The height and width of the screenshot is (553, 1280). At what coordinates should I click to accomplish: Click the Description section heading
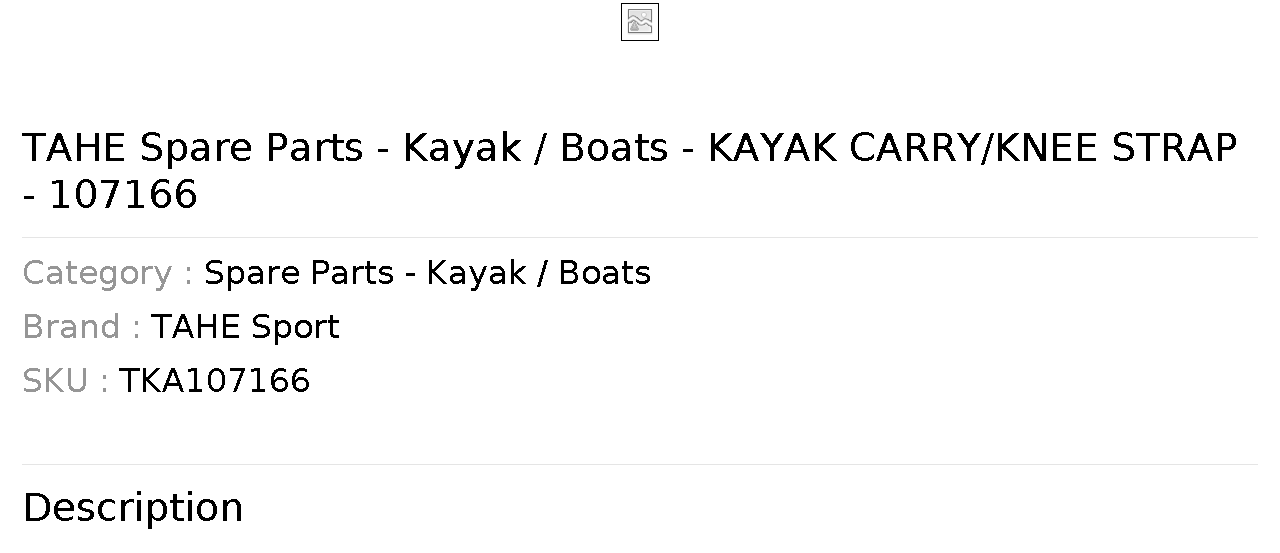coord(133,508)
